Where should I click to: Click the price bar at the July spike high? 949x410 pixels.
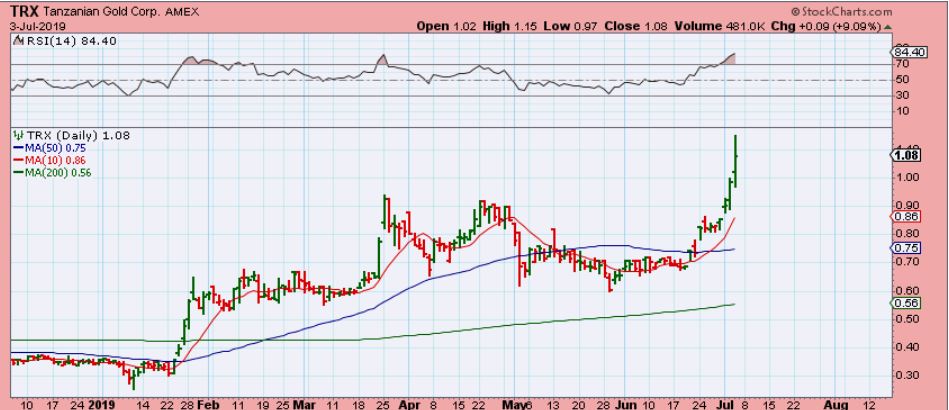point(735,160)
